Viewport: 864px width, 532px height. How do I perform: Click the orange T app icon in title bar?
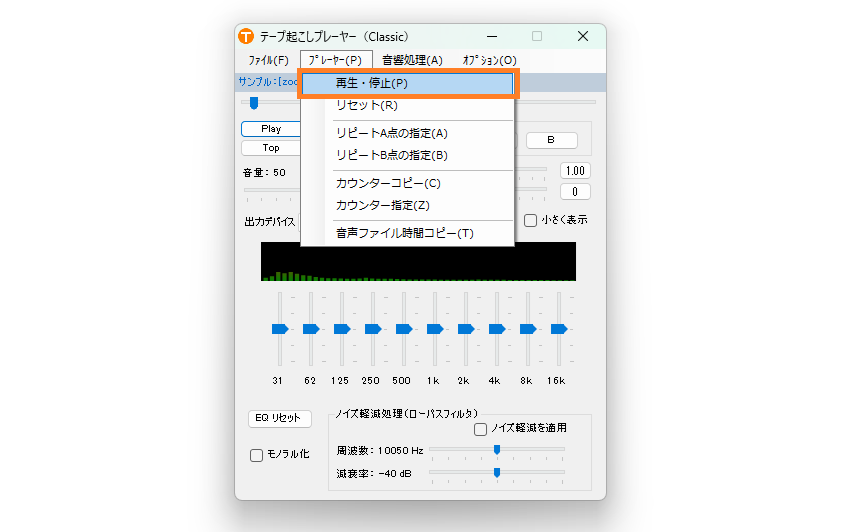pyautogui.click(x=246, y=36)
